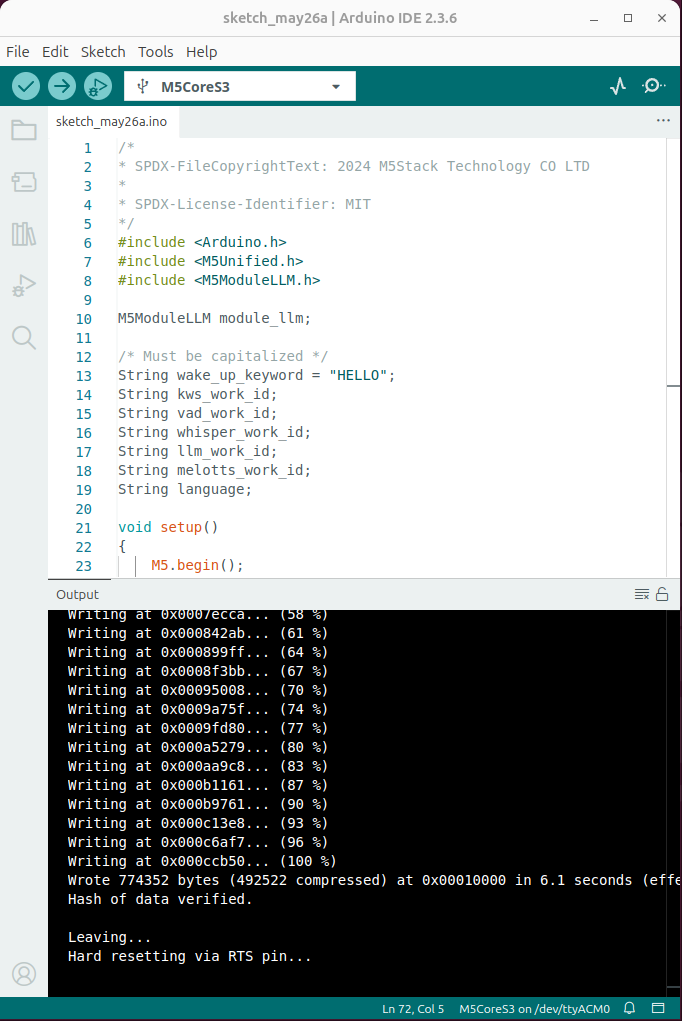Click 'Hash of data verified.' output line
Image resolution: width=682 pixels, height=1021 pixels.
click(160, 899)
